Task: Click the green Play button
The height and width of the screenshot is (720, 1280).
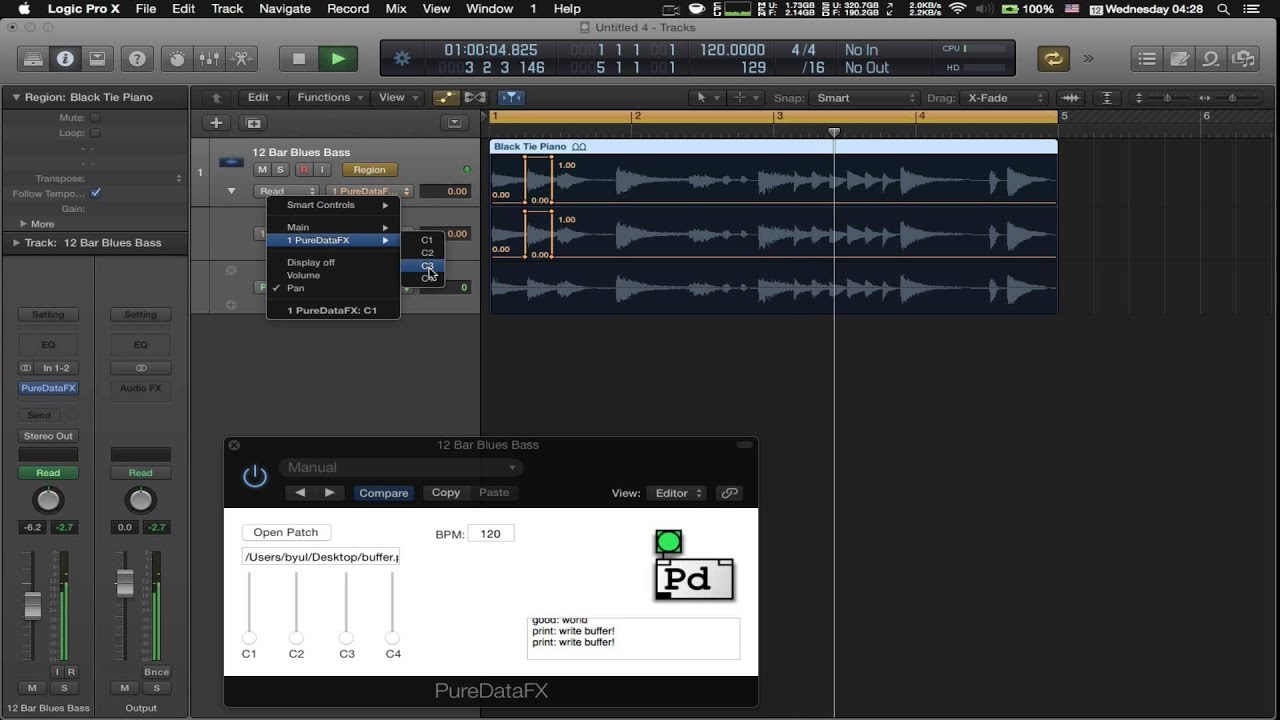Action: [x=338, y=58]
